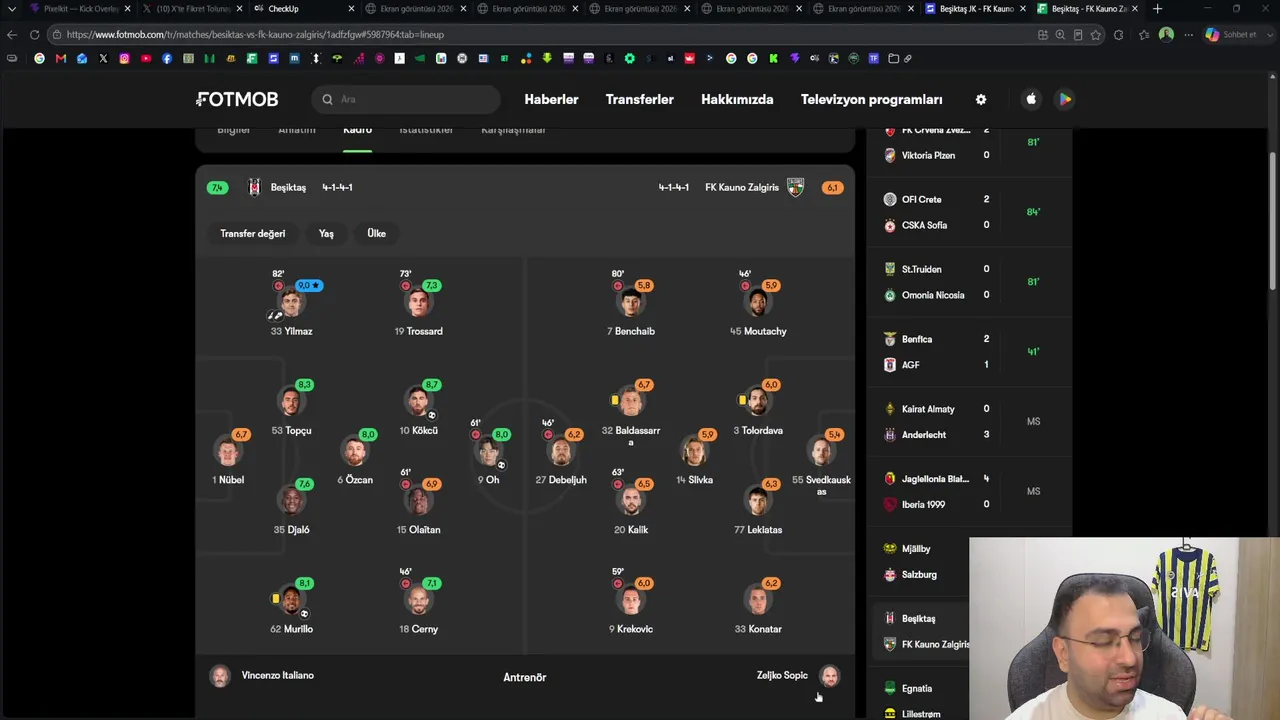Open the Transferler link

pyautogui.click(x=639, y=99)
